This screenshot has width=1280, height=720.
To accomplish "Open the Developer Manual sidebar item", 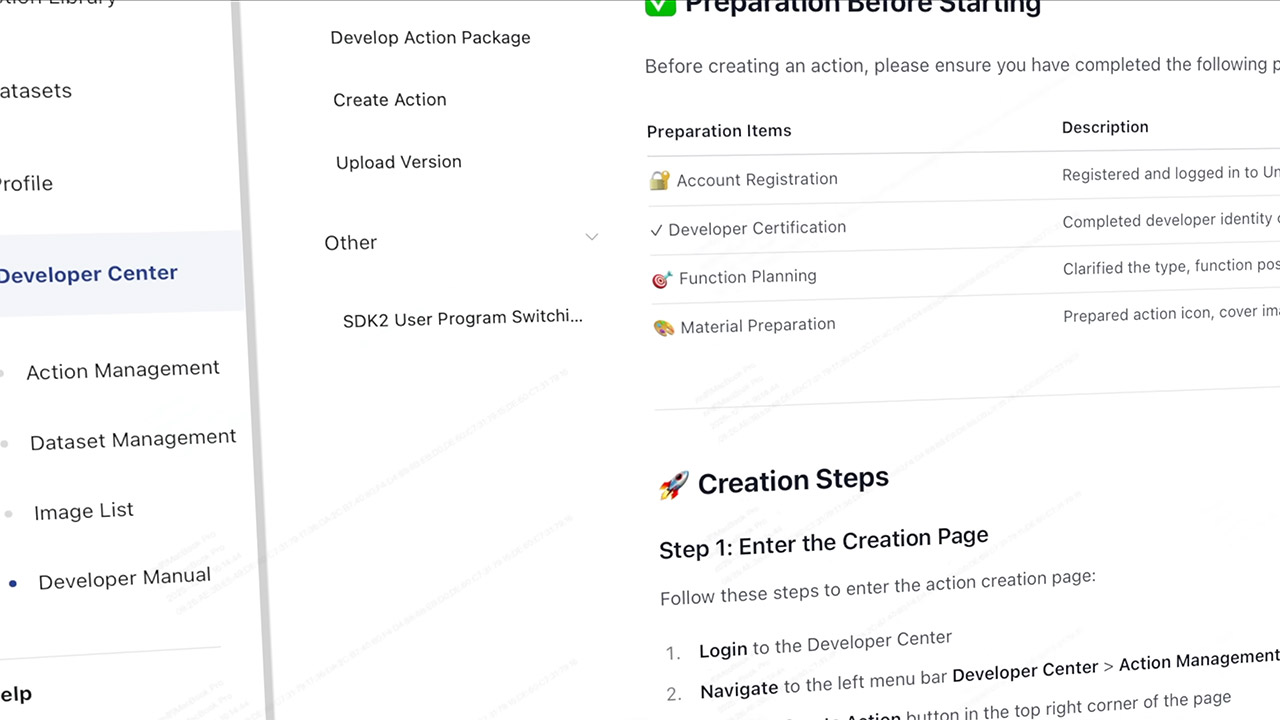I will [x=124, y=579].
